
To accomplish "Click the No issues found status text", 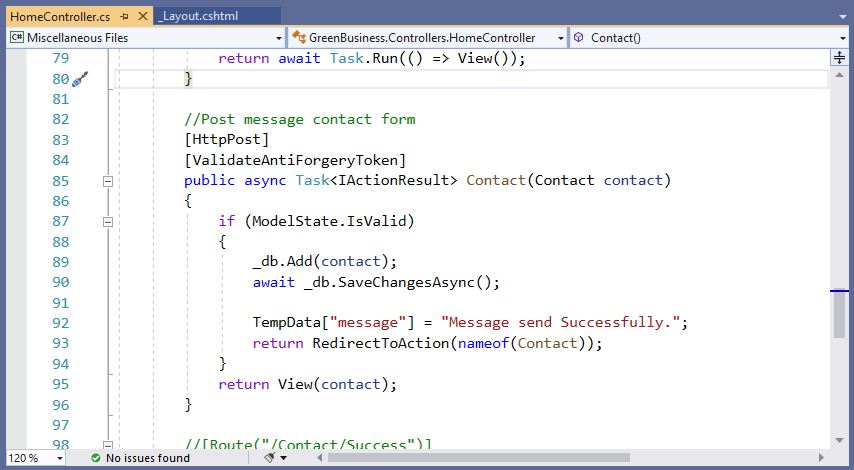I will point(147,458).
